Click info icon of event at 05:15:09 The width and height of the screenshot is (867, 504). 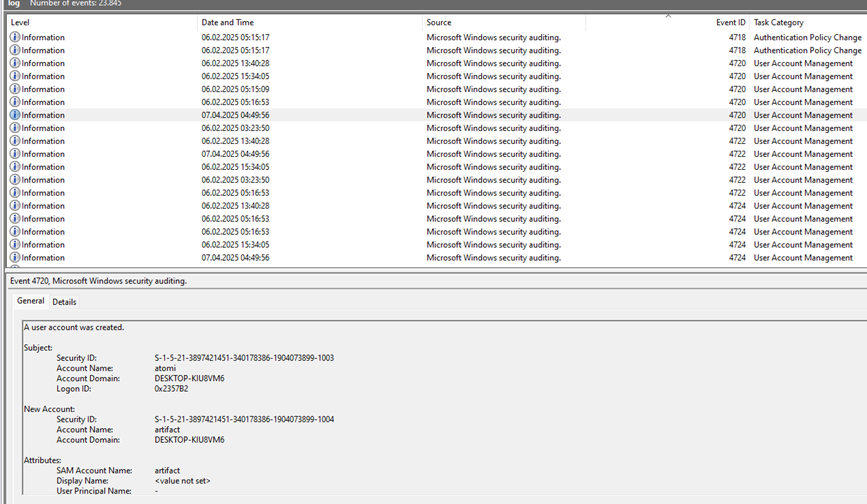tap(15, 89)
